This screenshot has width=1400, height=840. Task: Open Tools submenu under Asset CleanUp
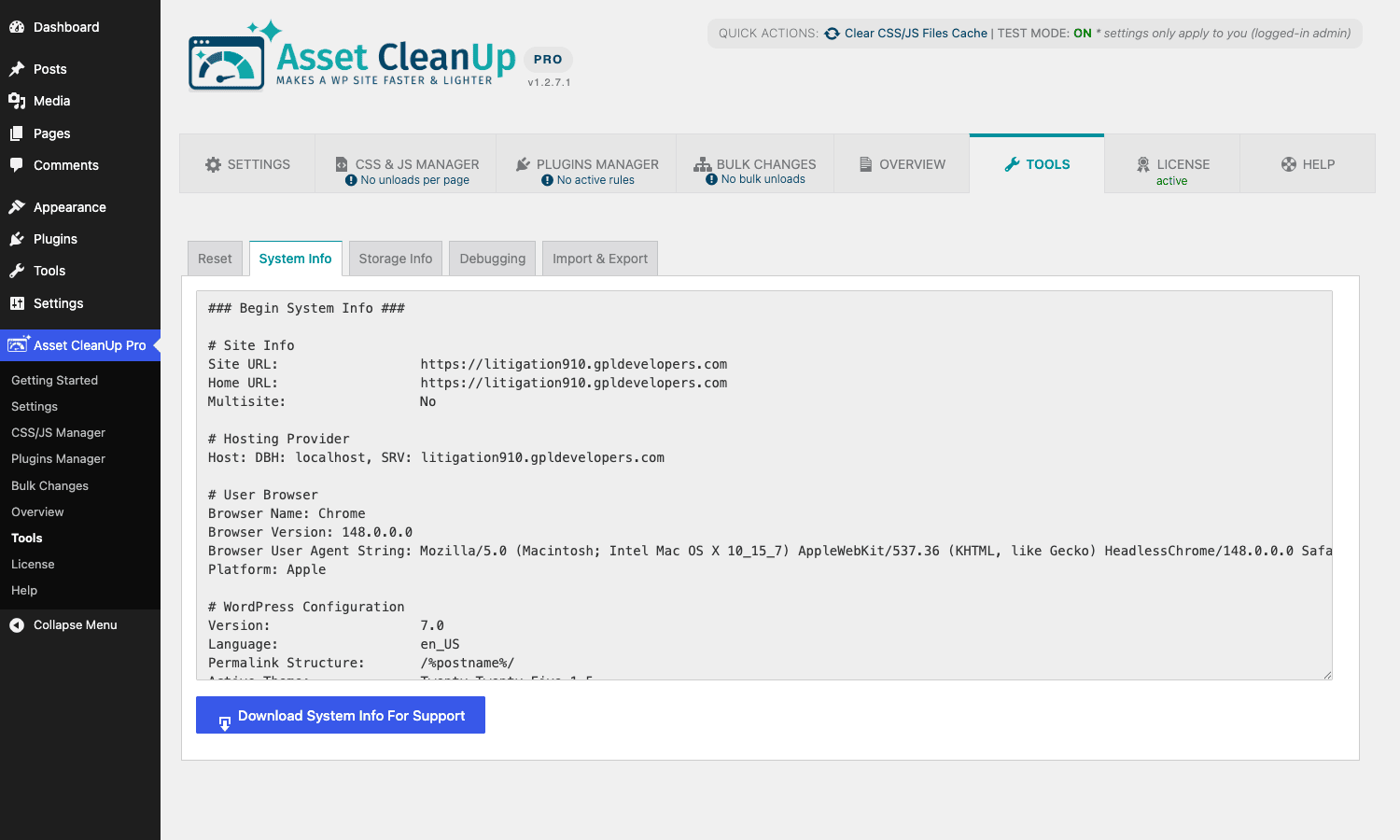(27, 538)
